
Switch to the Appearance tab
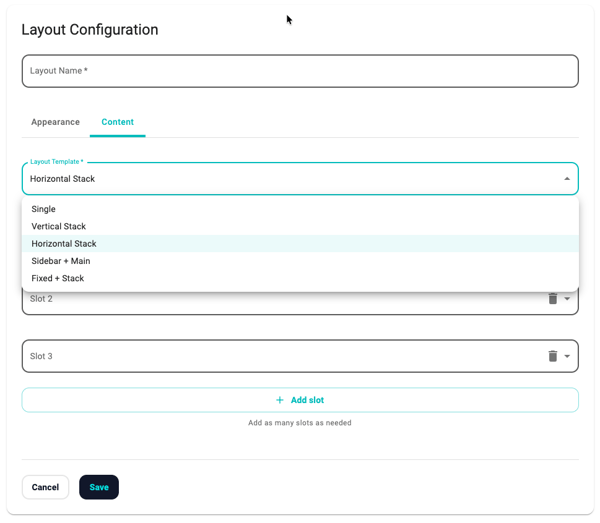55,122
